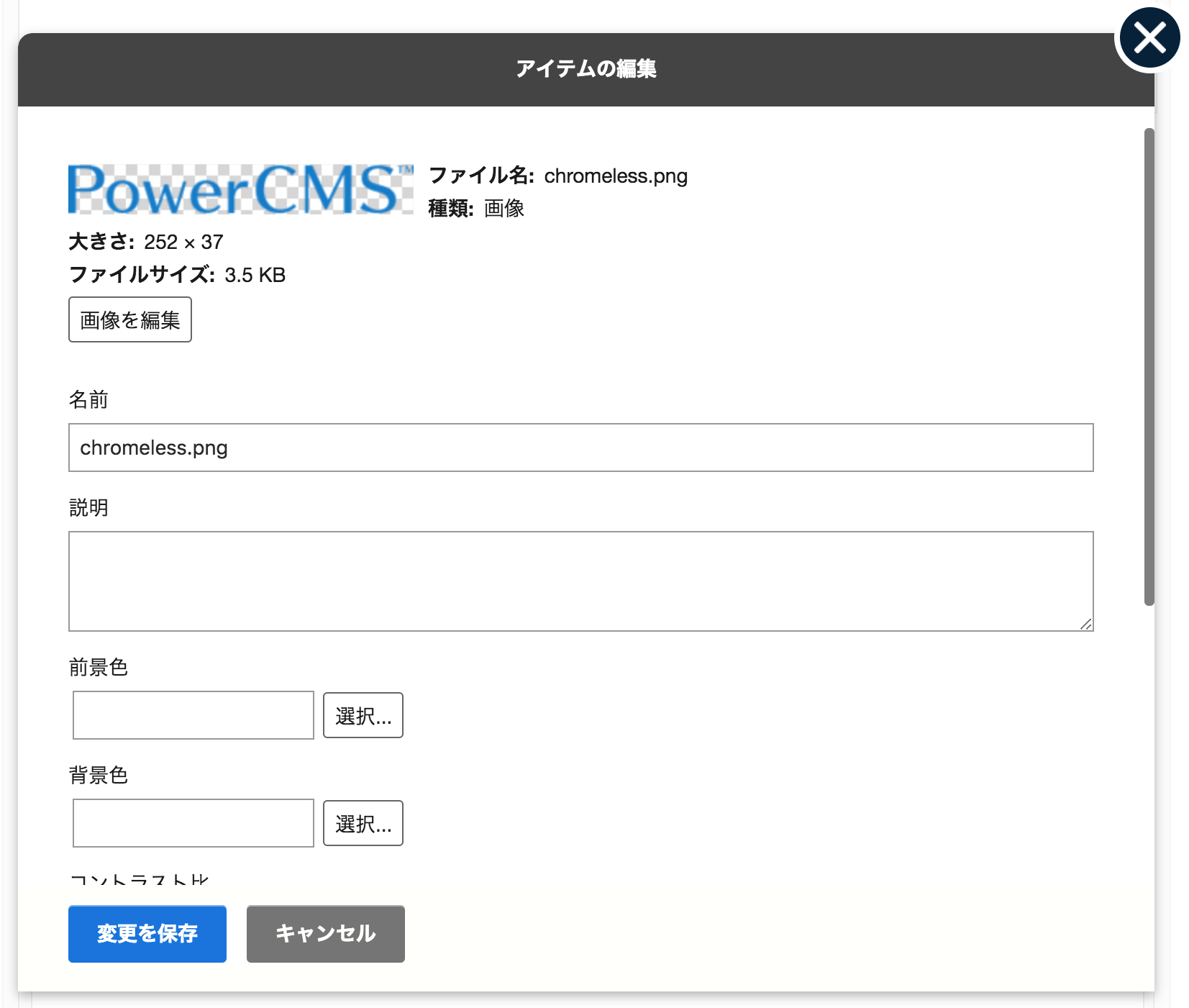Open the 画像を編集 image editor
1189x1008 pixels.
130,319
